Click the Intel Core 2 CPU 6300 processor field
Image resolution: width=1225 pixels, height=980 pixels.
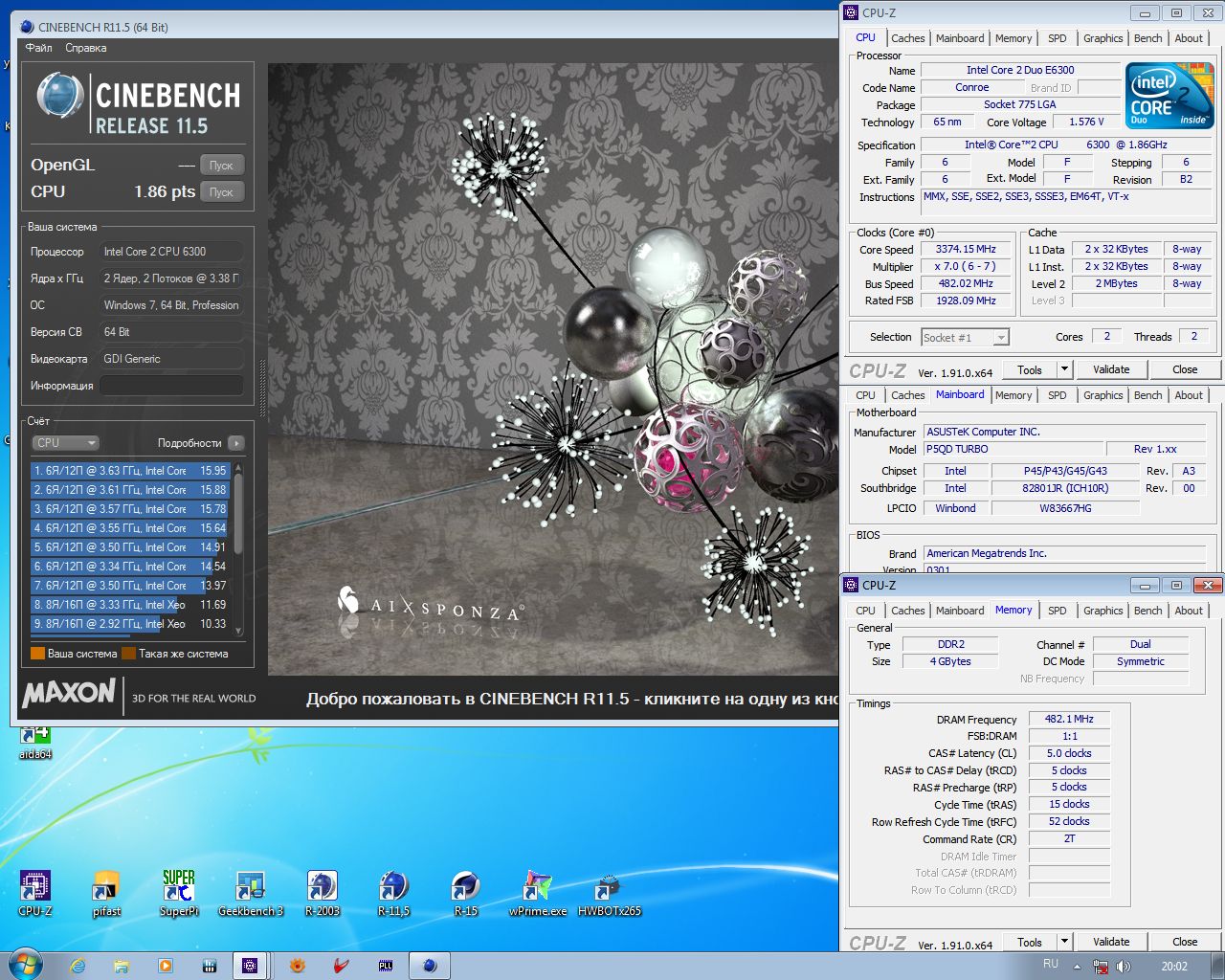tap(171, 252)
